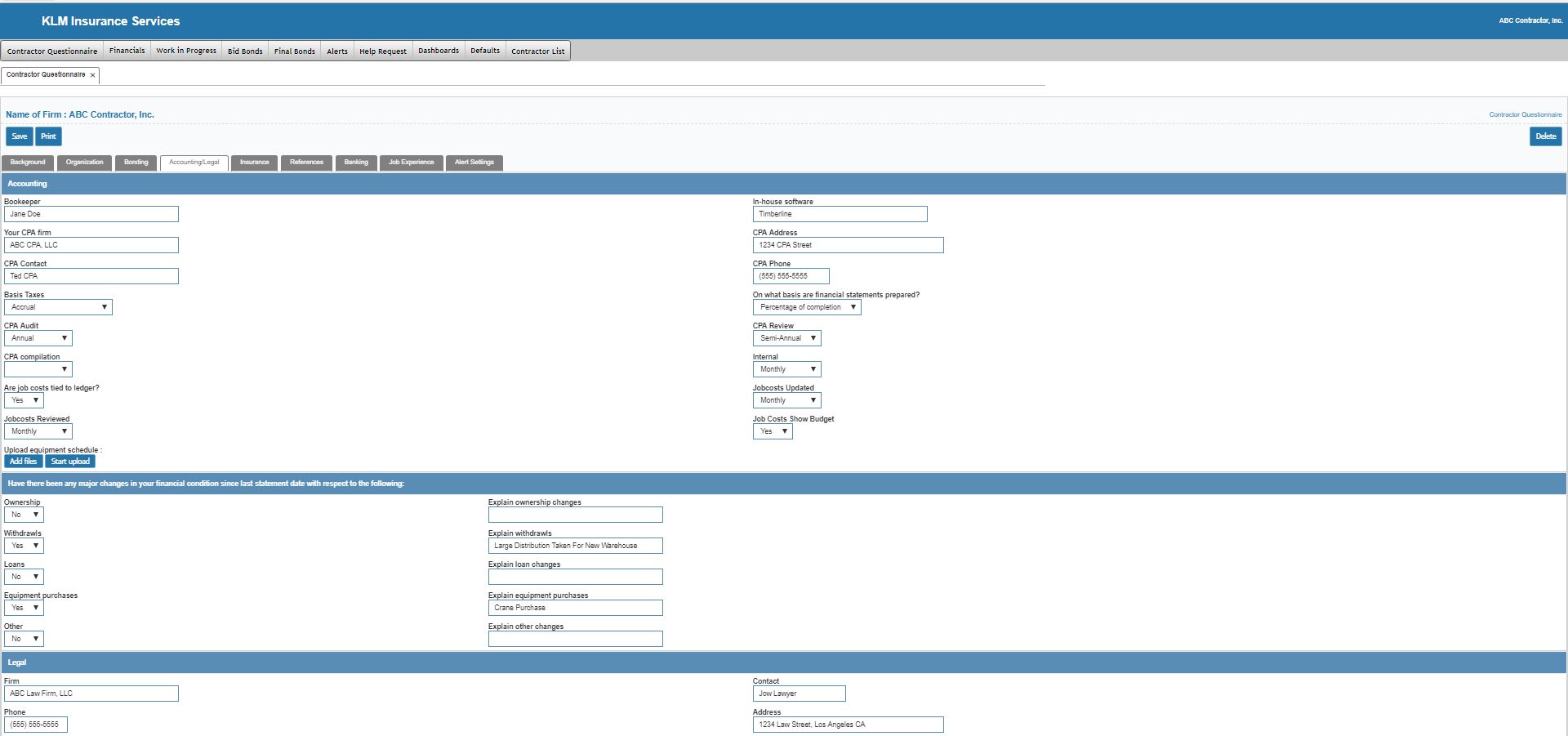The height and width of the screenshot is (736, 1568).
Task: Start upload of equipment schedule
Action: coord(70,462)
